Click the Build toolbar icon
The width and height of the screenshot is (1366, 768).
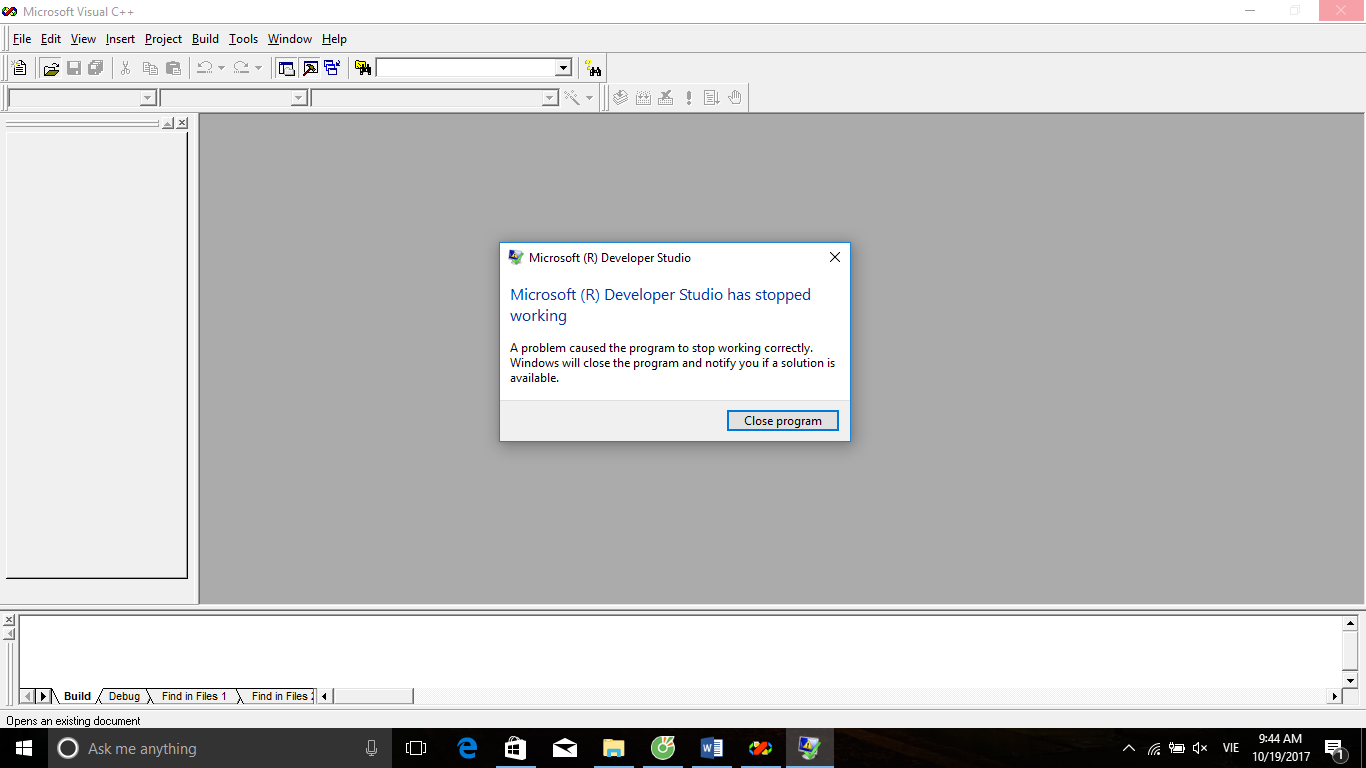point(643,98)
